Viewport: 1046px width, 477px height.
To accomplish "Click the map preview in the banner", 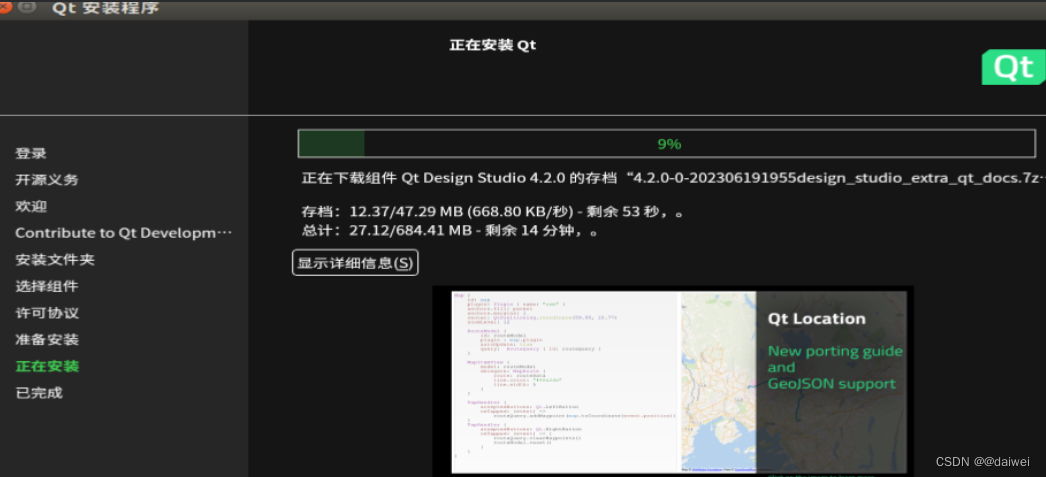I will 717,381.
